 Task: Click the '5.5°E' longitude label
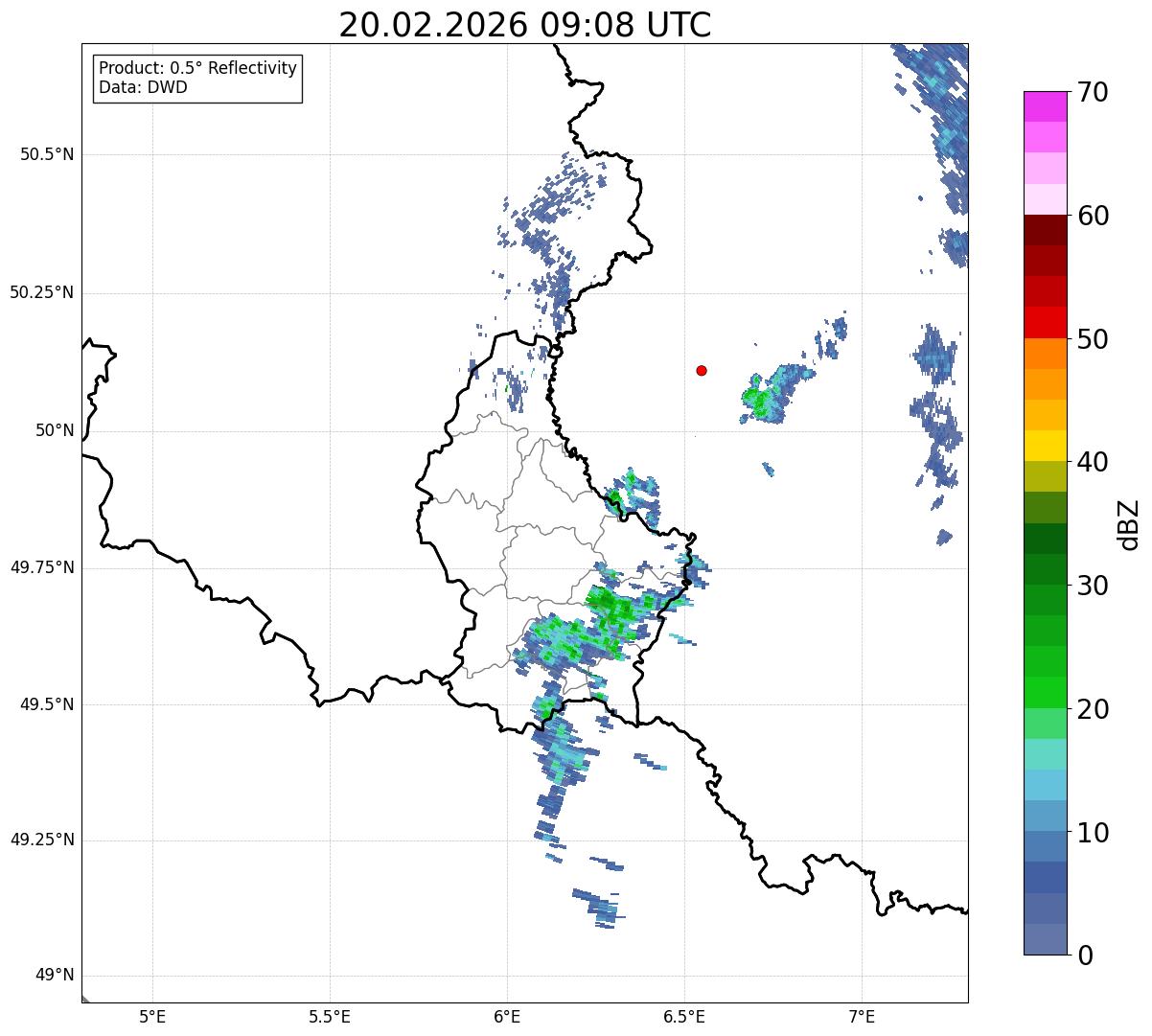pyautogui.click(x=330, y=1017)
